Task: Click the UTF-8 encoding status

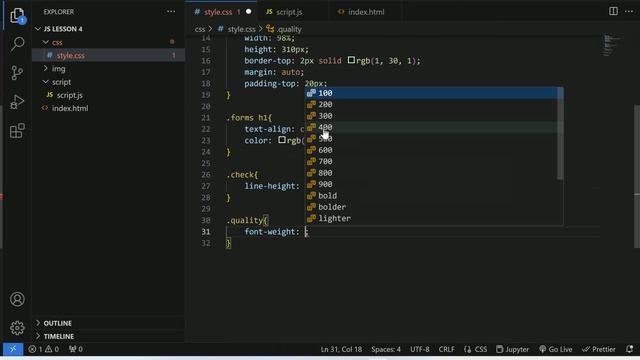Action: [420, 349]
